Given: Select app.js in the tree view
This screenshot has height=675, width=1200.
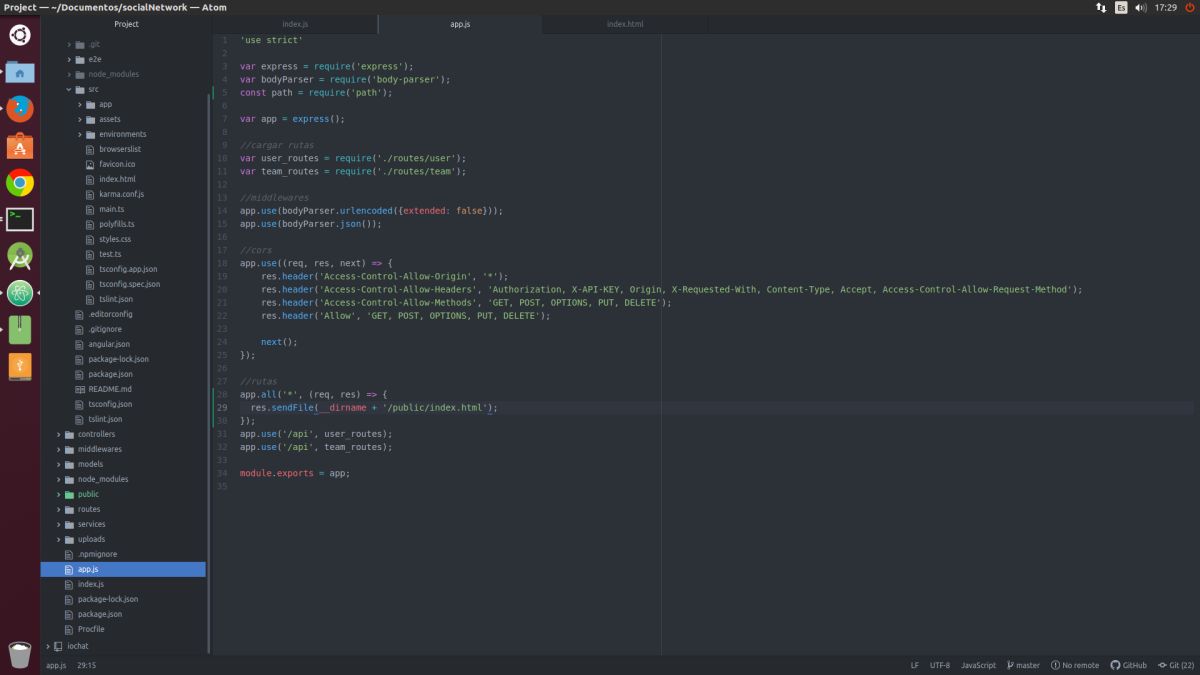Looking at the screenshot, I should (123, 569).
